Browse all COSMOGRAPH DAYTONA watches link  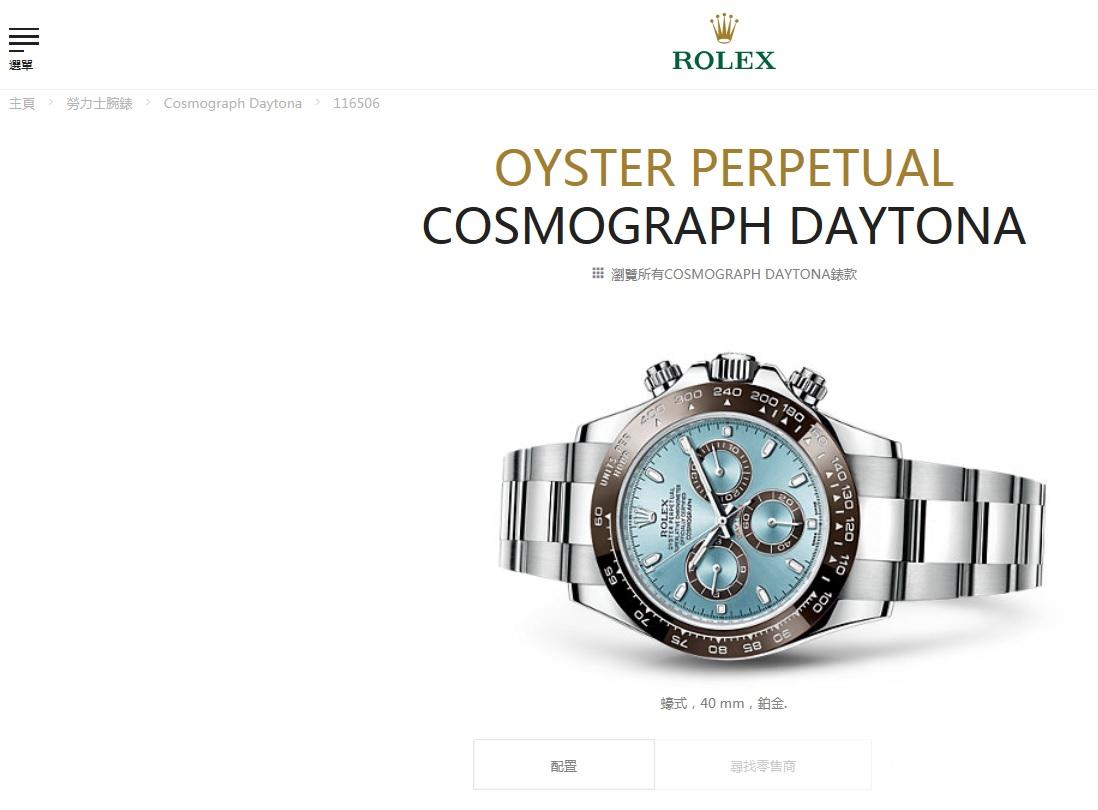click(733, 274)
